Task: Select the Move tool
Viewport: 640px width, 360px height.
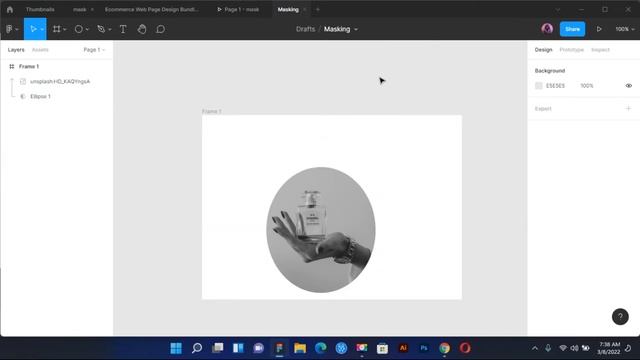Action: tap(33, 29)
